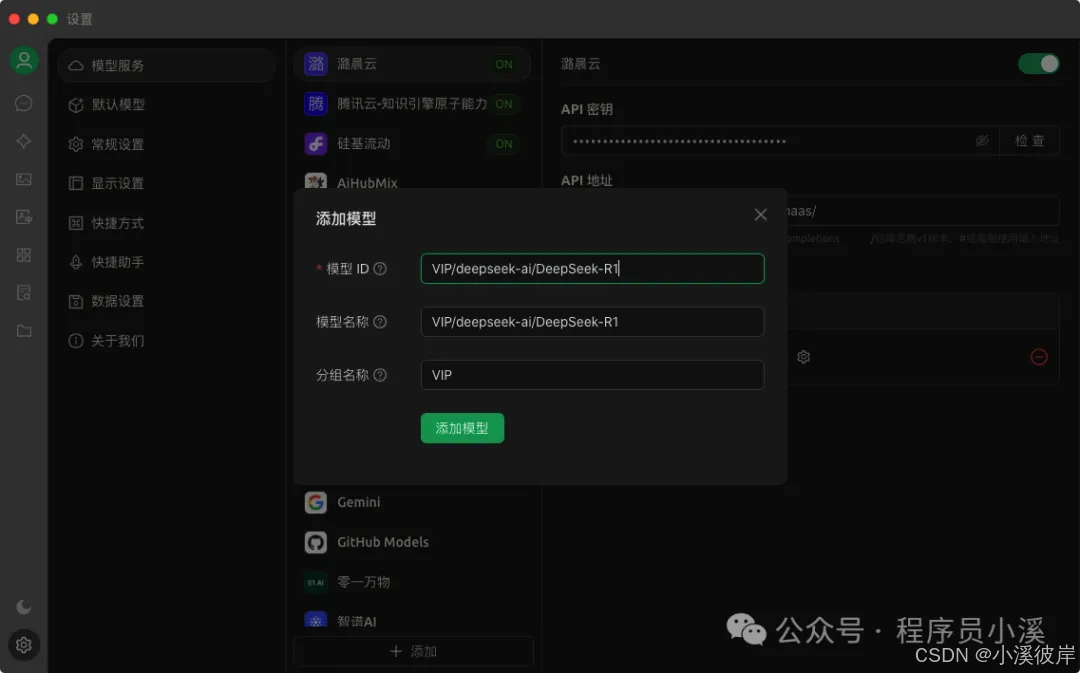Viewport: 1080px width, 673px height.
Task: Remove model with red minus icon
Action: pyautogui.click(x=1039, y=357)
